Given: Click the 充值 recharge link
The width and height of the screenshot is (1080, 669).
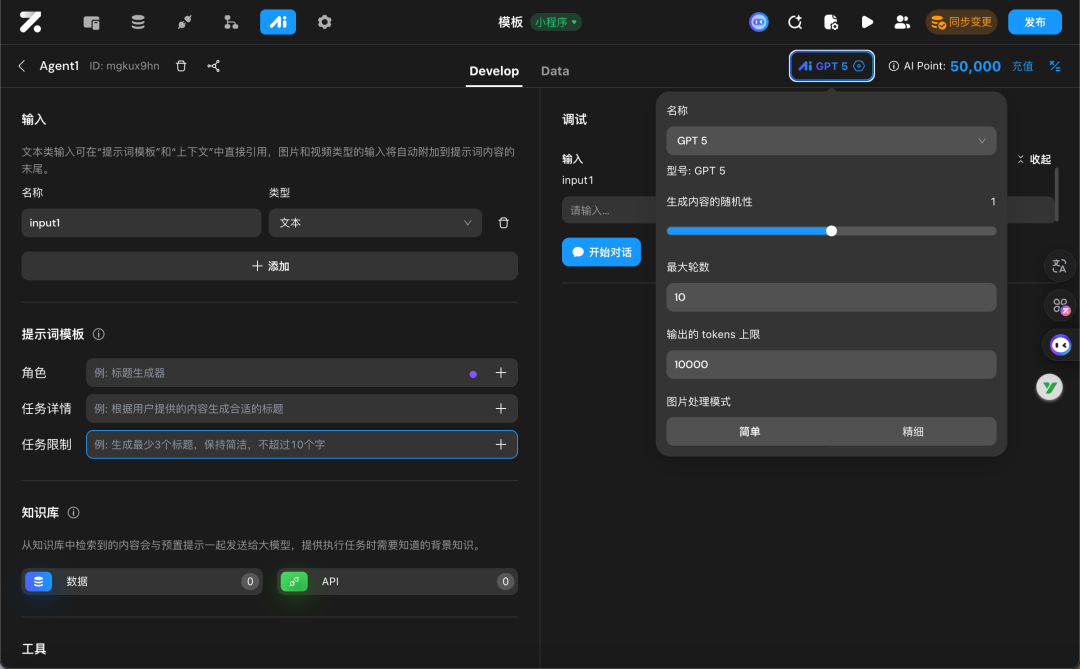Looking at the screenshot, I should [x=1022, y=66].
